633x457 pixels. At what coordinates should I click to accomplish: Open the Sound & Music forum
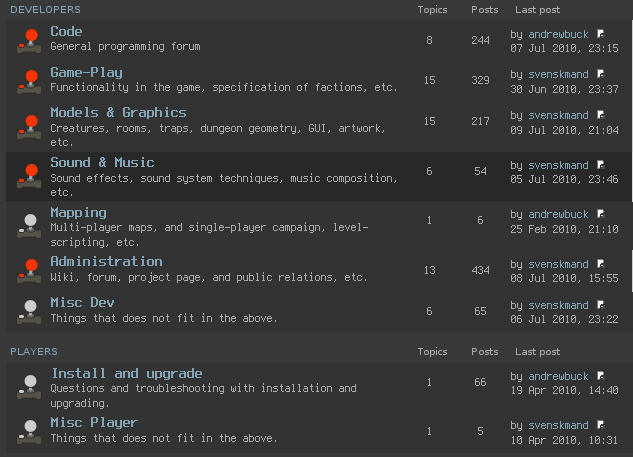click(x=102, y=162)
